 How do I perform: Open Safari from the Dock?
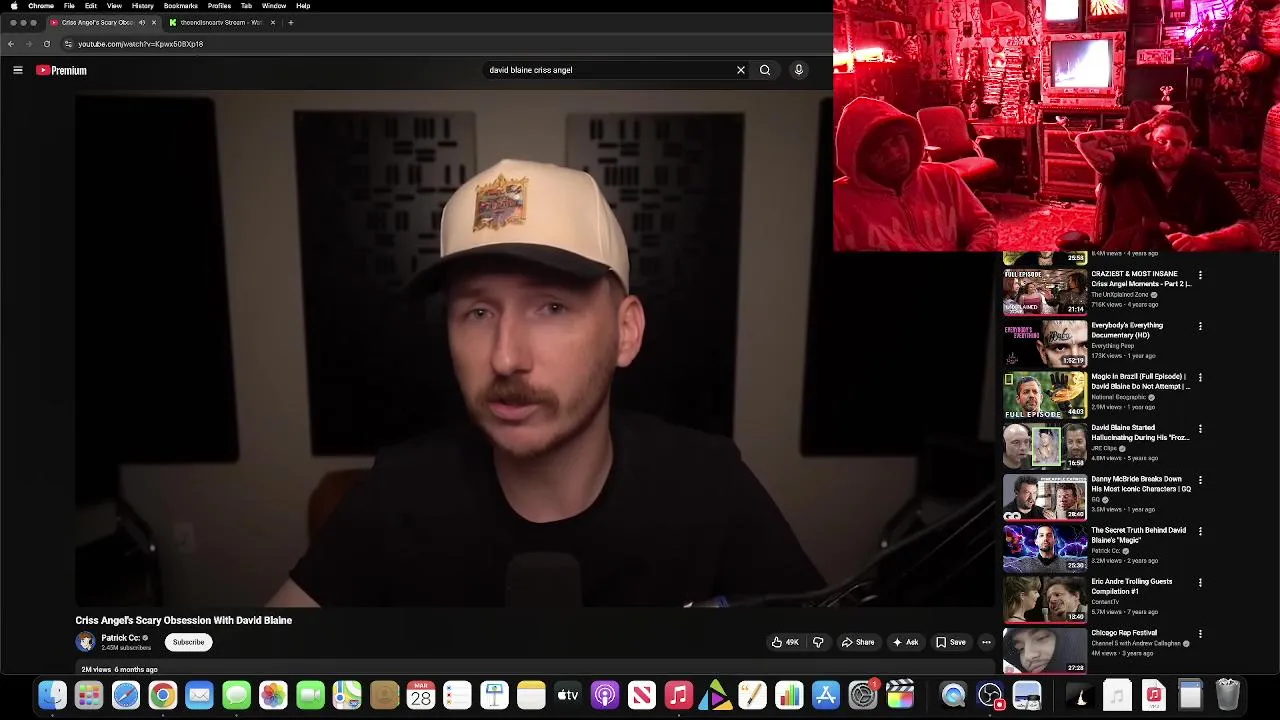[126, 695]
